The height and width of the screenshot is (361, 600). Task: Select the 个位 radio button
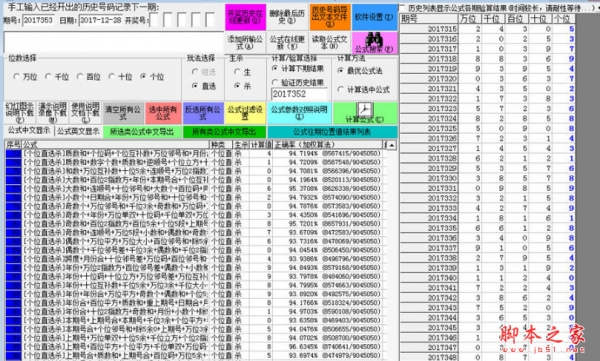152,77
